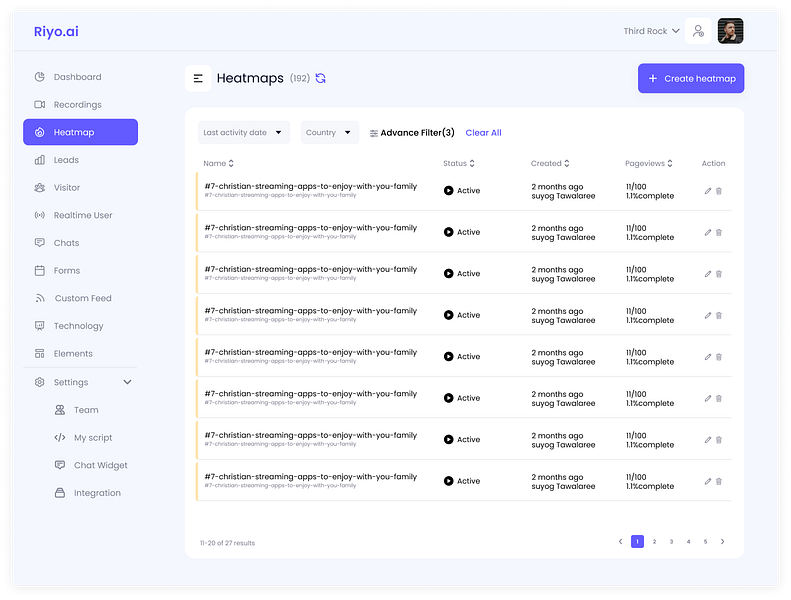
Task: Open the Advance Filter(3) options
Action: [412, 133]
